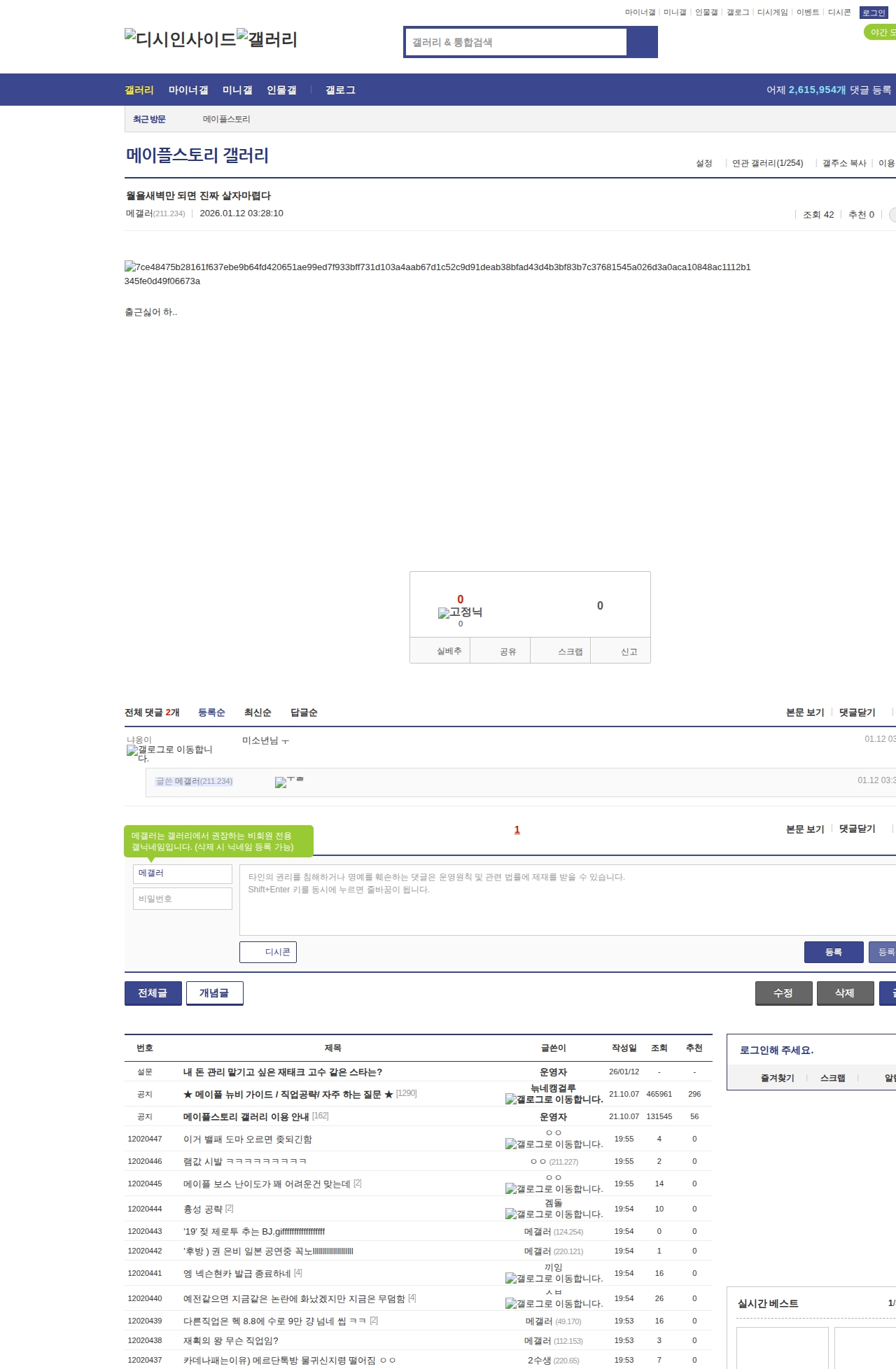This screenshot has height=1369, width=896.
Task: Open 이벤트 from the top utility links
Action: (808, 13)
